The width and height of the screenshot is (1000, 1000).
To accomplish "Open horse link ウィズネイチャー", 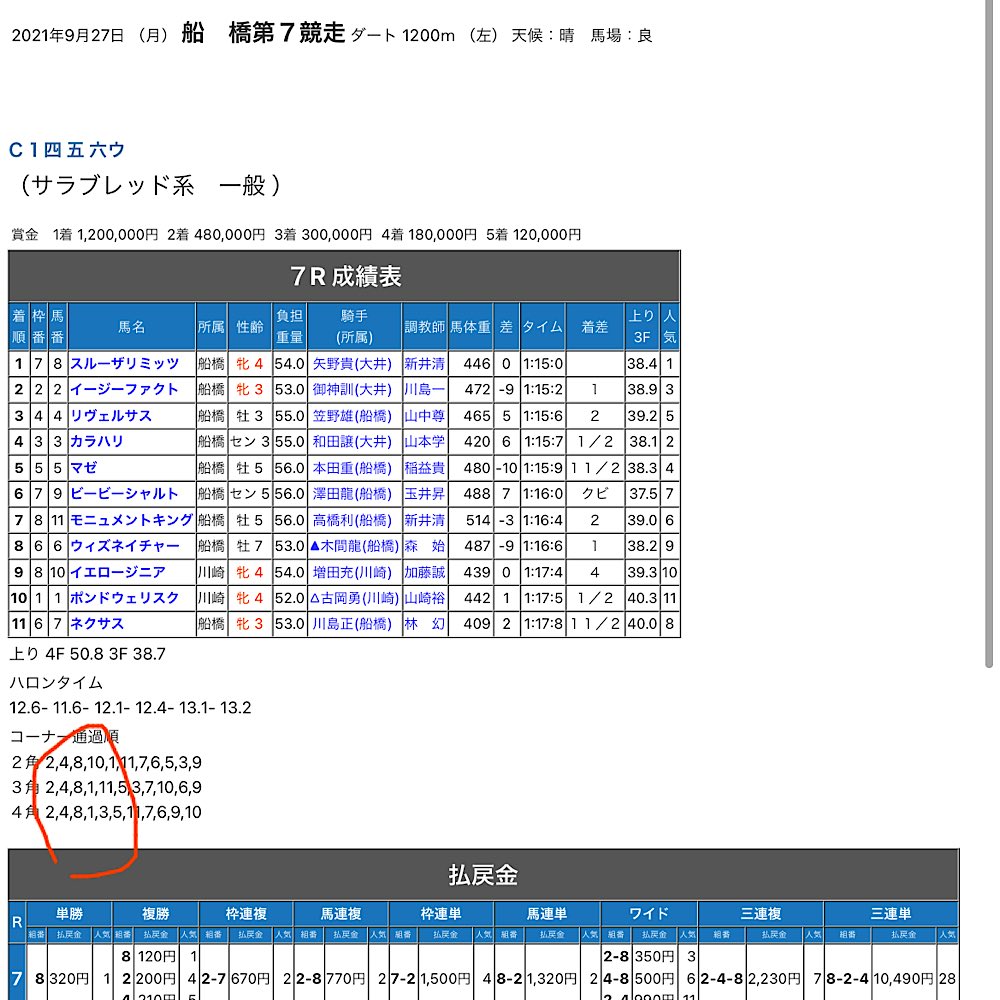I will 125,546.
